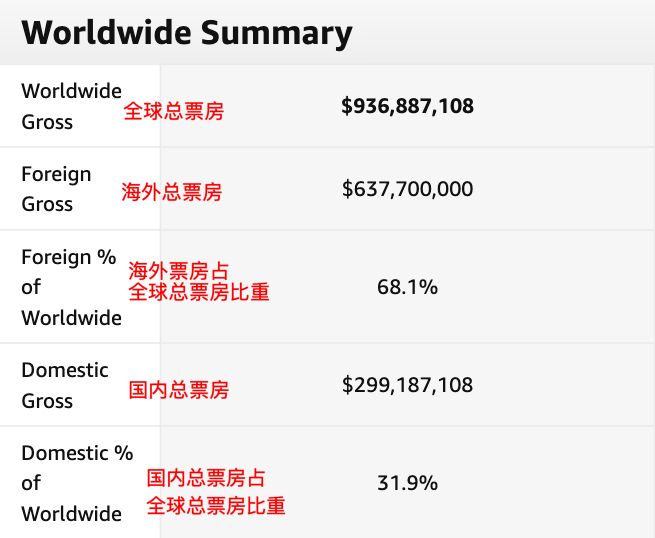Click the 'Foreign Gross' row label

(56, 189)
